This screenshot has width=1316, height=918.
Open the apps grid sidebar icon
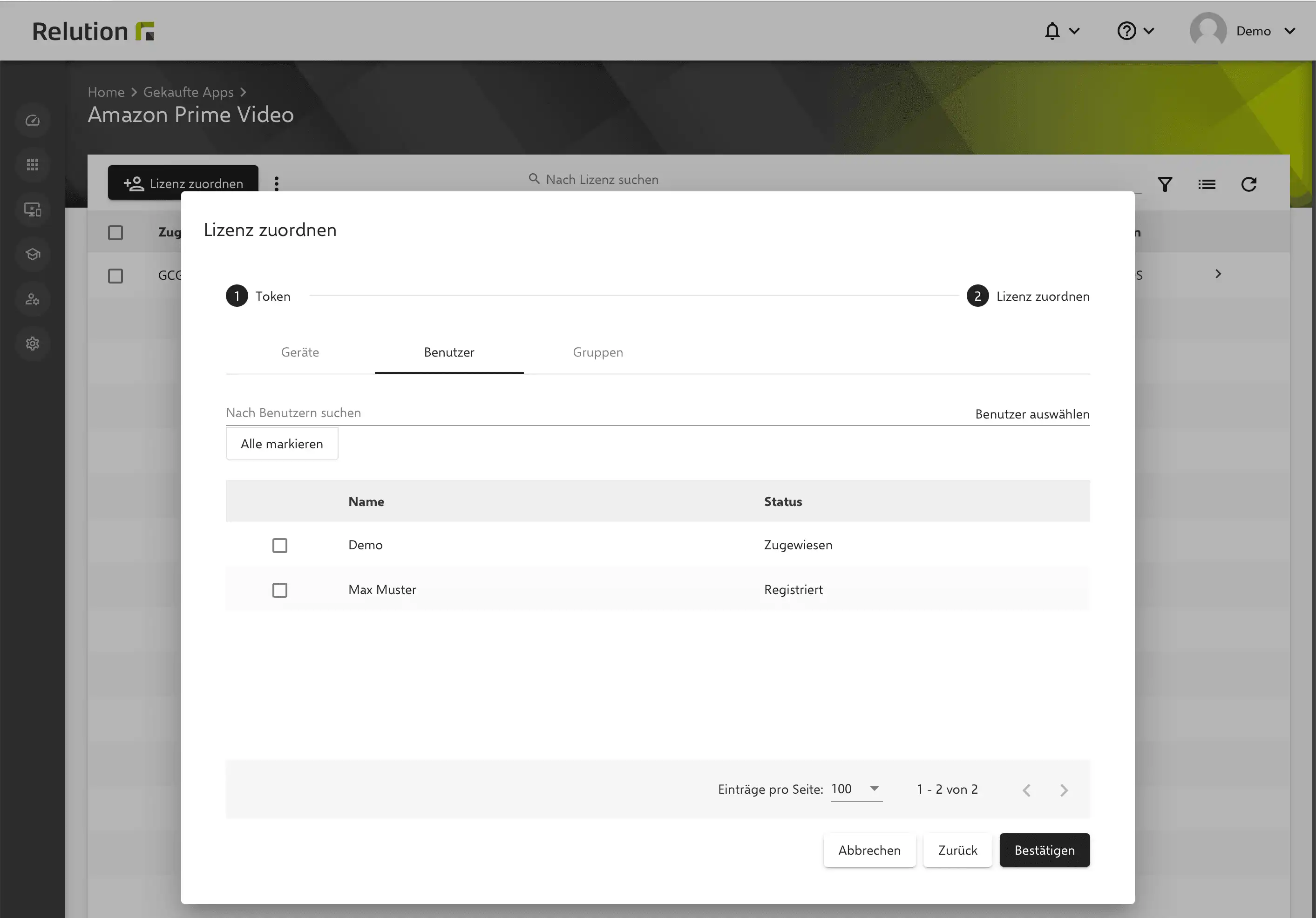pos(33,165)
